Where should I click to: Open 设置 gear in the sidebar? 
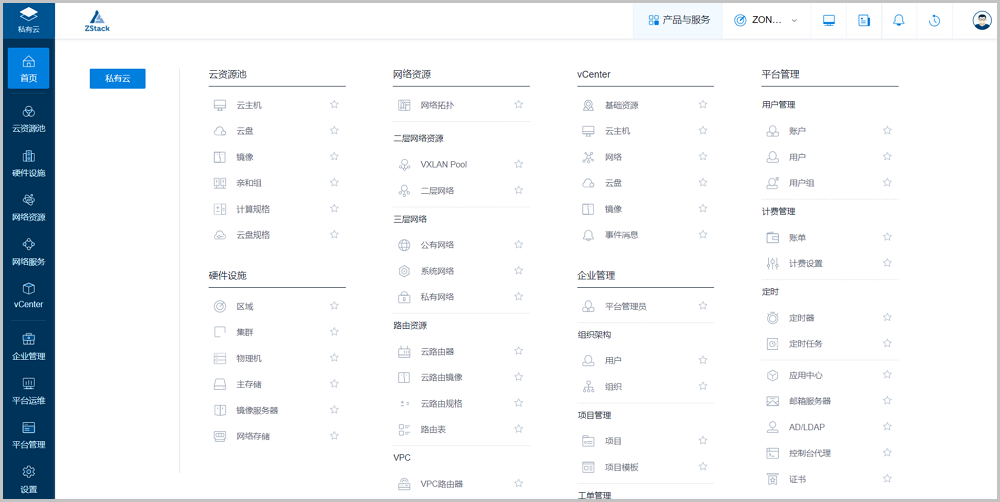tap(28, 478)
